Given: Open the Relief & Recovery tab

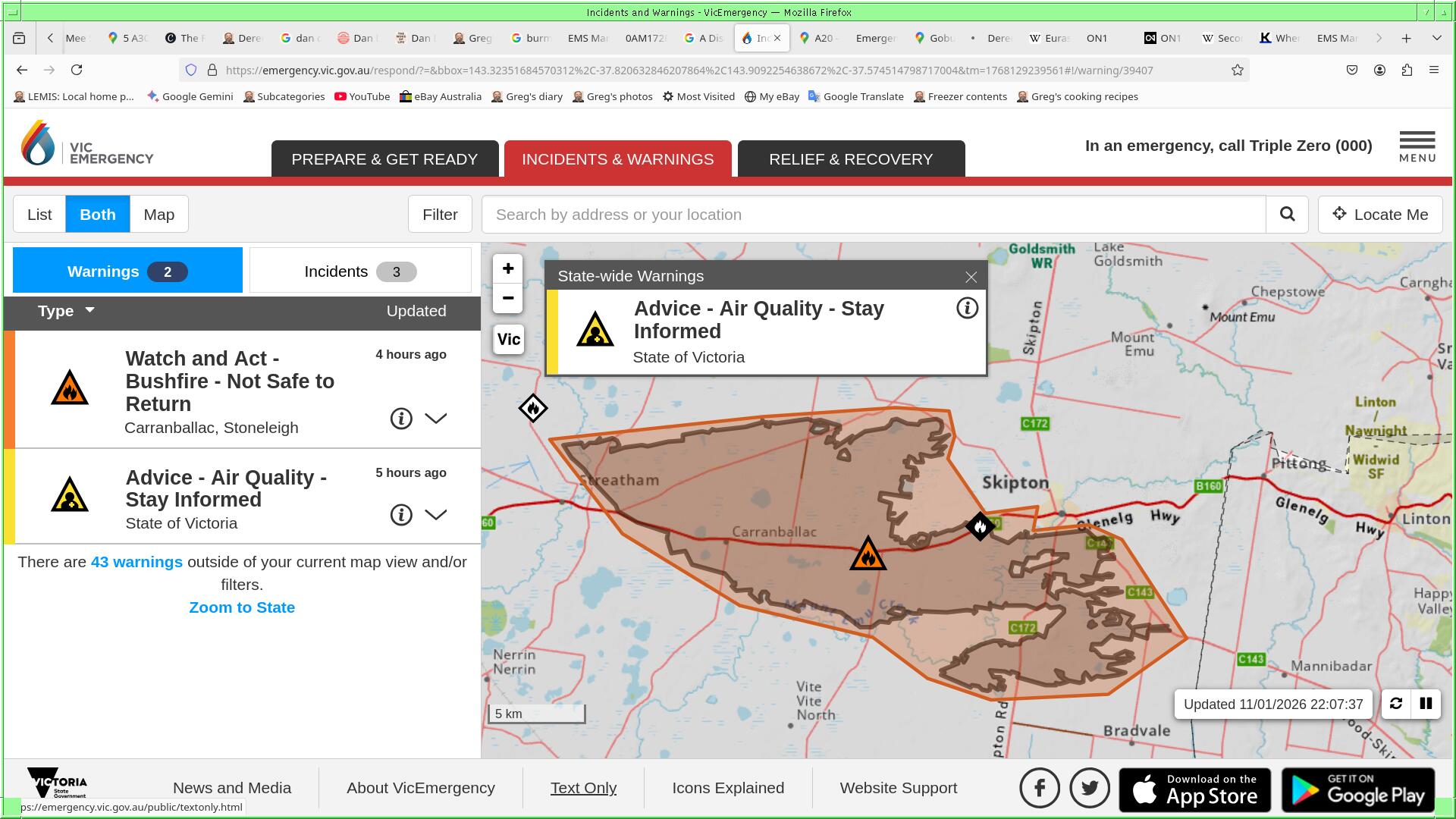Looking at the screenshot, I should (x=851, y=159).
